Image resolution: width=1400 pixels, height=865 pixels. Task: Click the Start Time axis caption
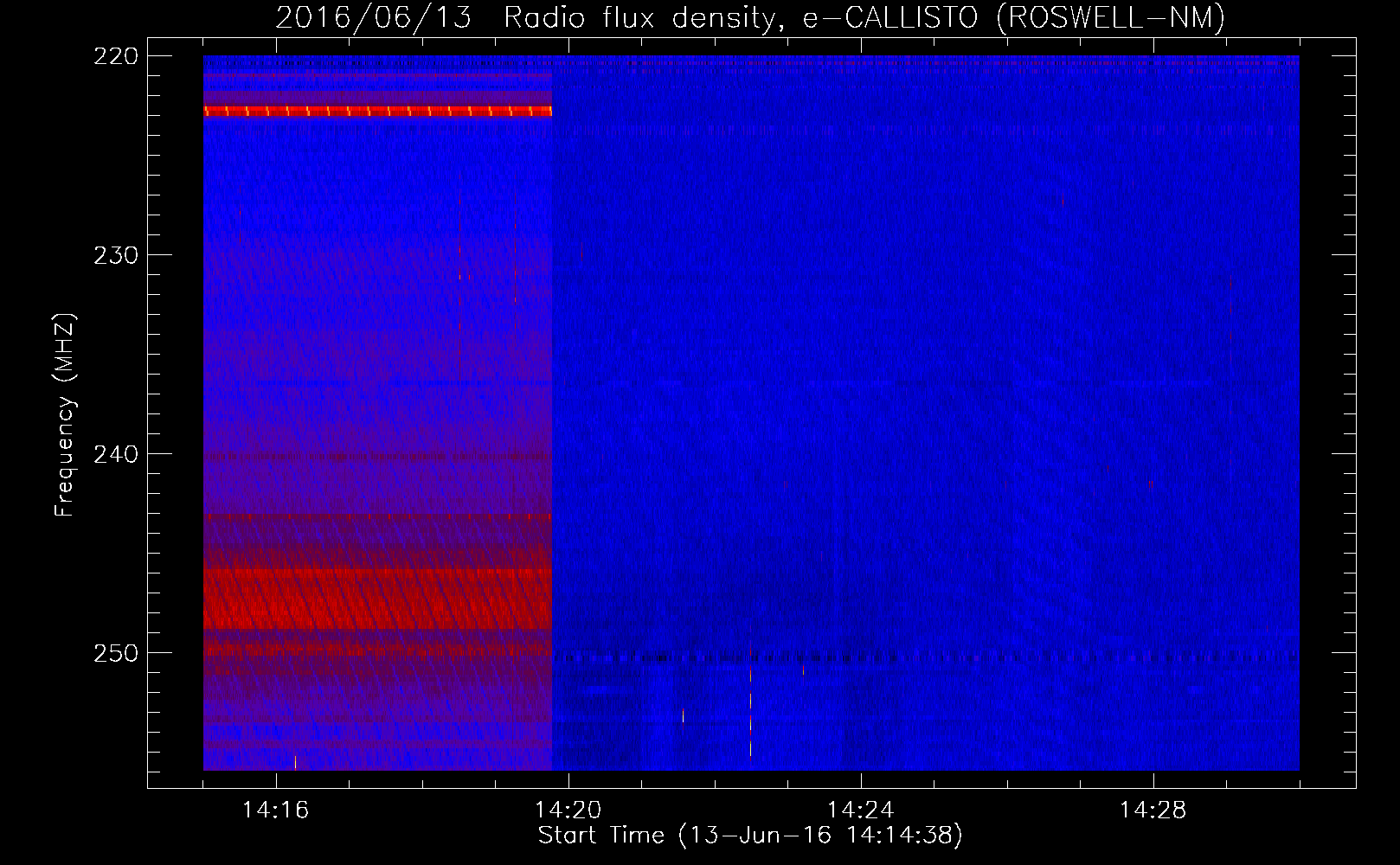coord(750,836)
